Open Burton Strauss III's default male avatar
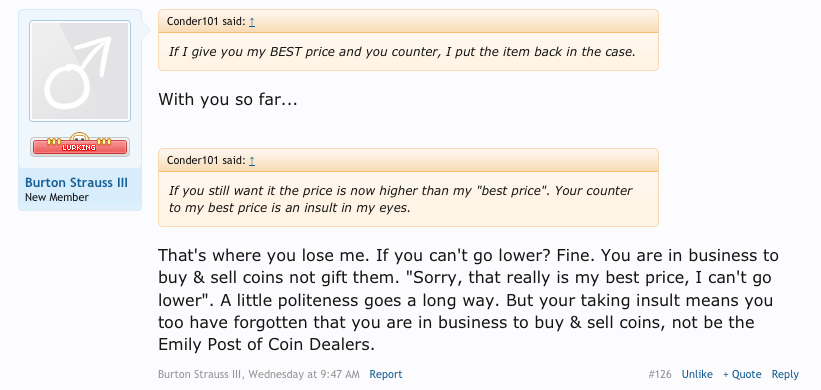This screenshot has width=821, height=390. 80,71
